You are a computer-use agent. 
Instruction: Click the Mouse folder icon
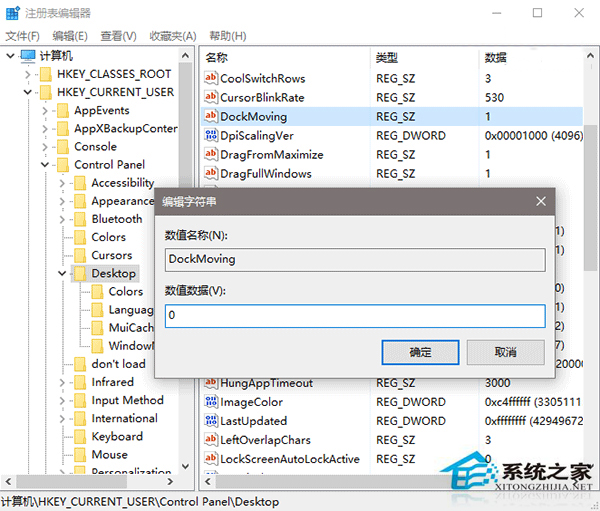tap(80, 455)
